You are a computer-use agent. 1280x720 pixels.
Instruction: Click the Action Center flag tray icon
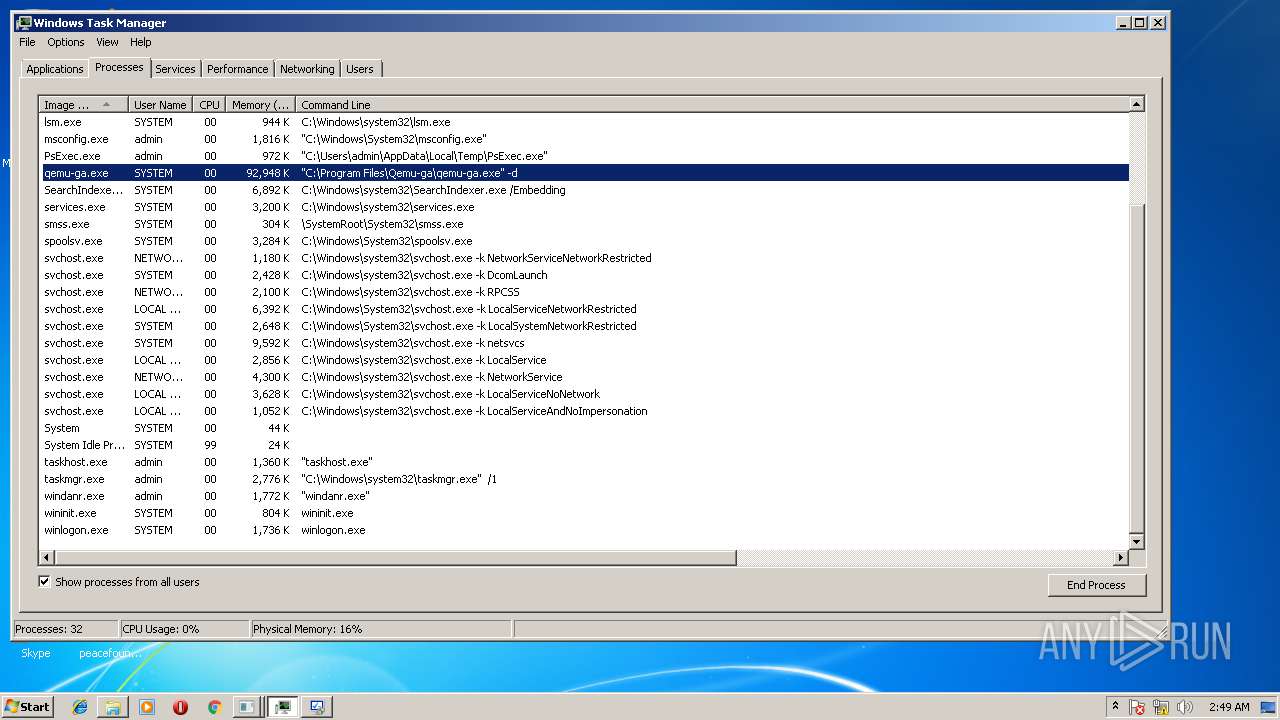click(1137, 707)
